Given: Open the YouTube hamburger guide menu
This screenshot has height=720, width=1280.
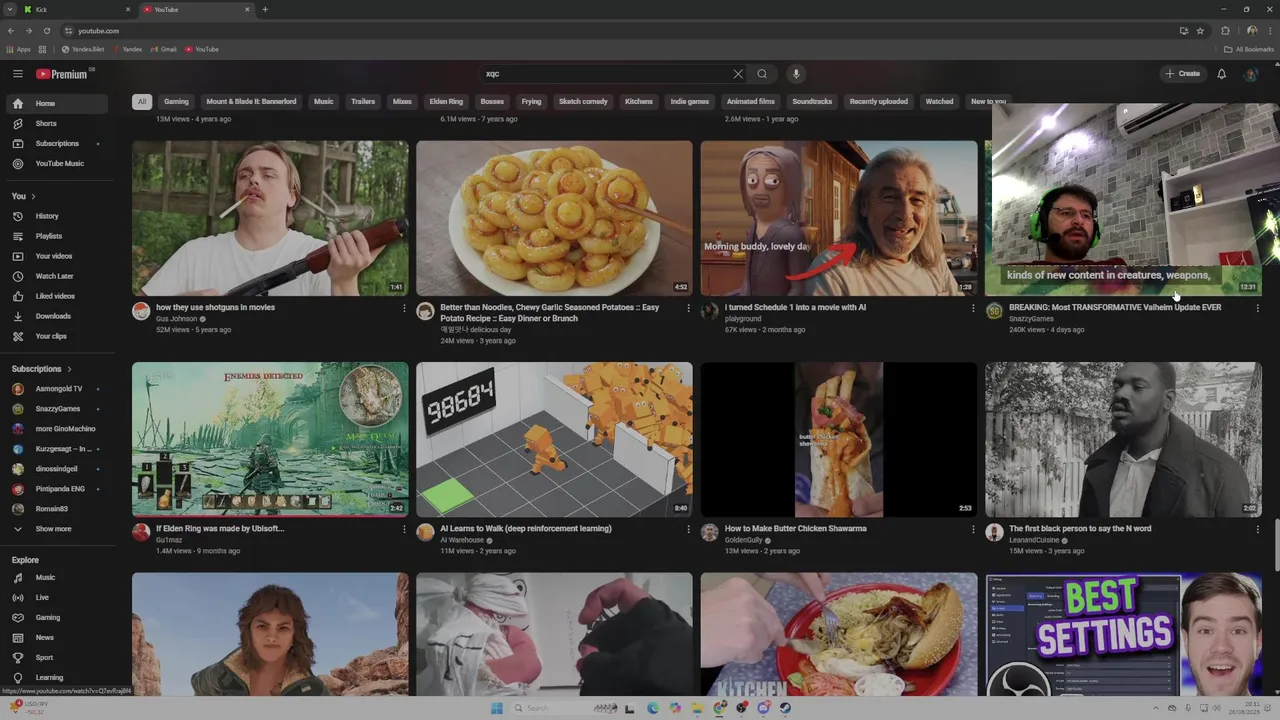Looking at the screenshot, I should click(x=17, y=74).
